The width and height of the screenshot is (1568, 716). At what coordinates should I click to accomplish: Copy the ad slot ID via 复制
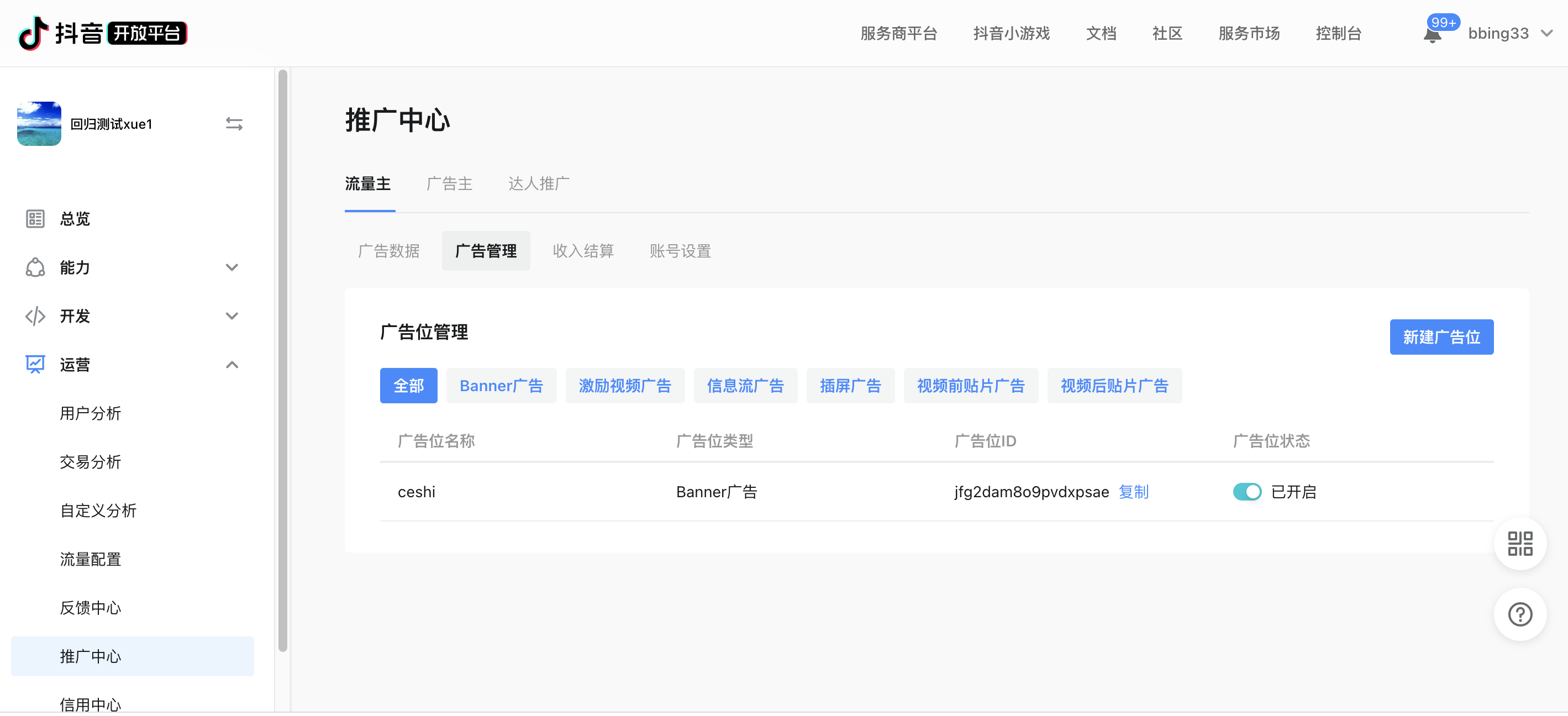(1134, 492)
